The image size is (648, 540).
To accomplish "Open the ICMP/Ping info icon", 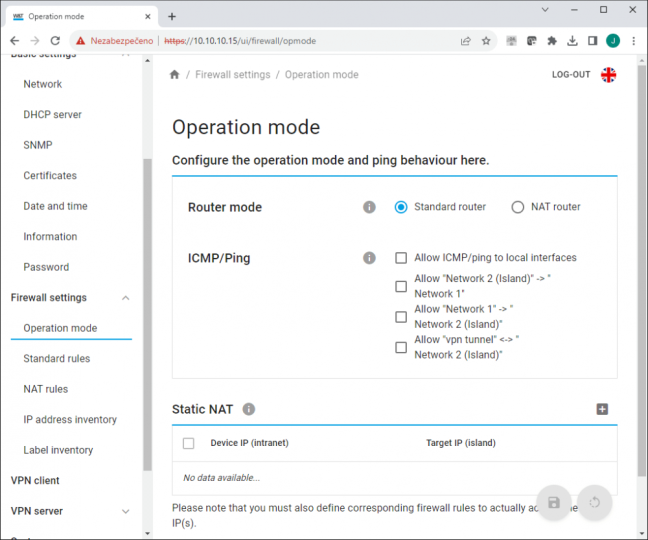I will click(369, 258).
